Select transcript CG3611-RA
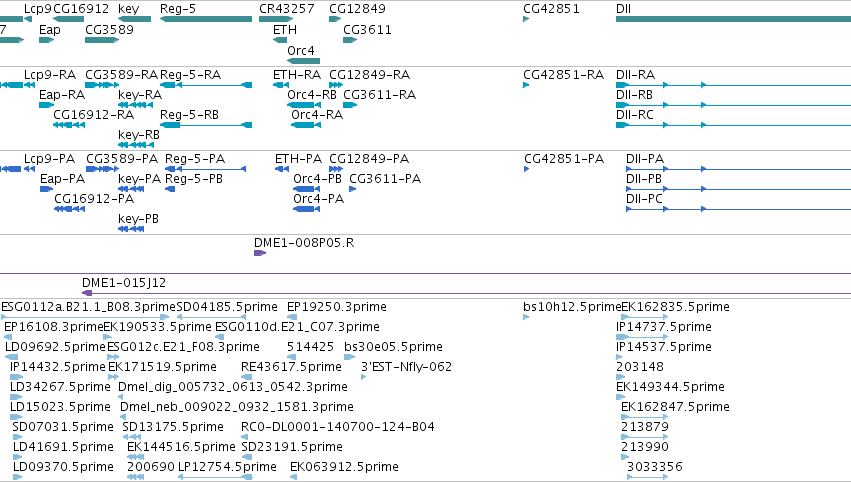 [x=350, y=105]
